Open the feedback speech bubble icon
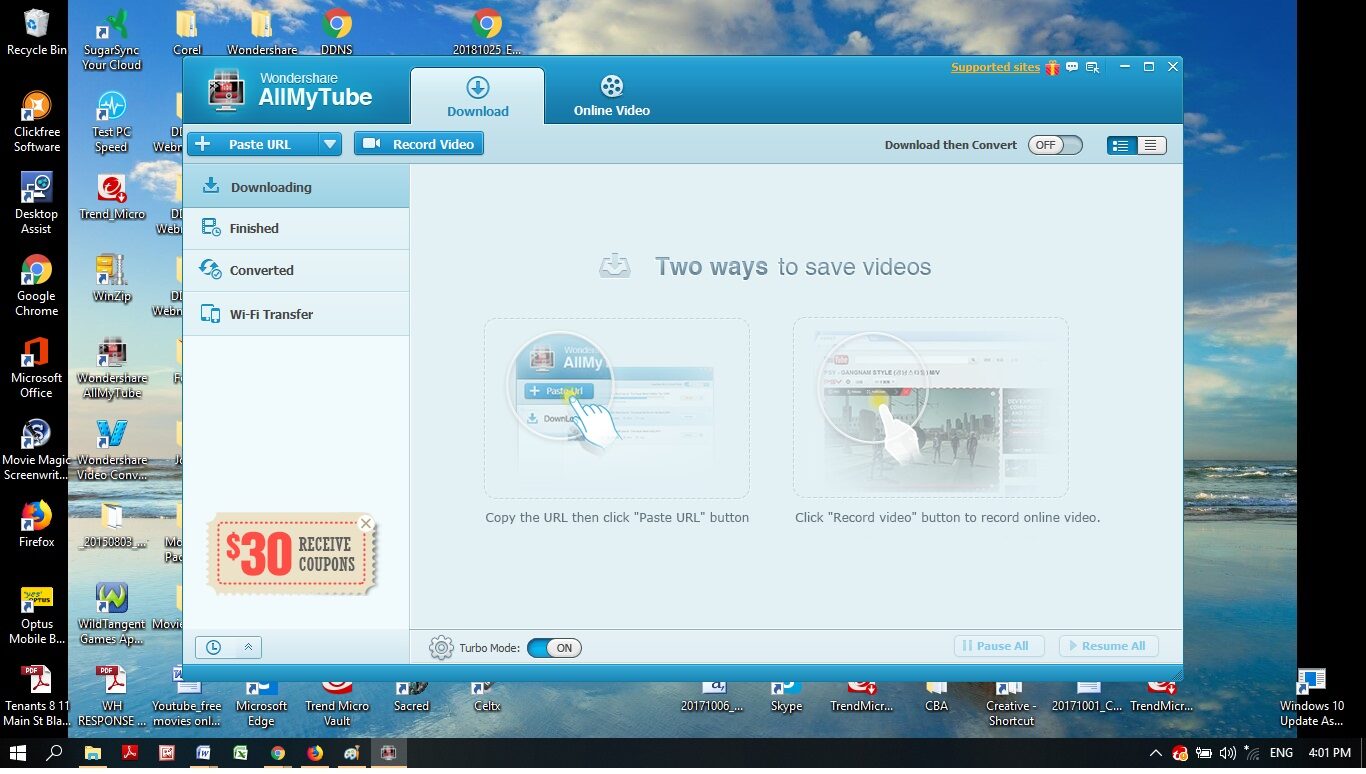 (x=1072, y=67)
